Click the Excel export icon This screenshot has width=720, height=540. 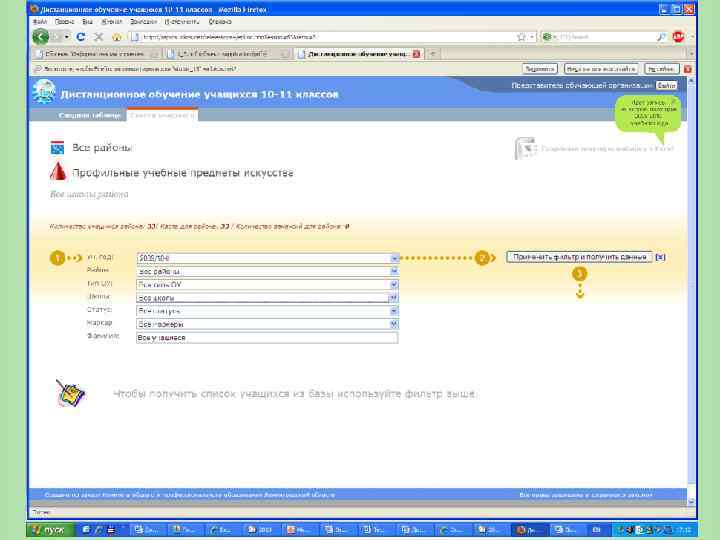tap(524, 148)
